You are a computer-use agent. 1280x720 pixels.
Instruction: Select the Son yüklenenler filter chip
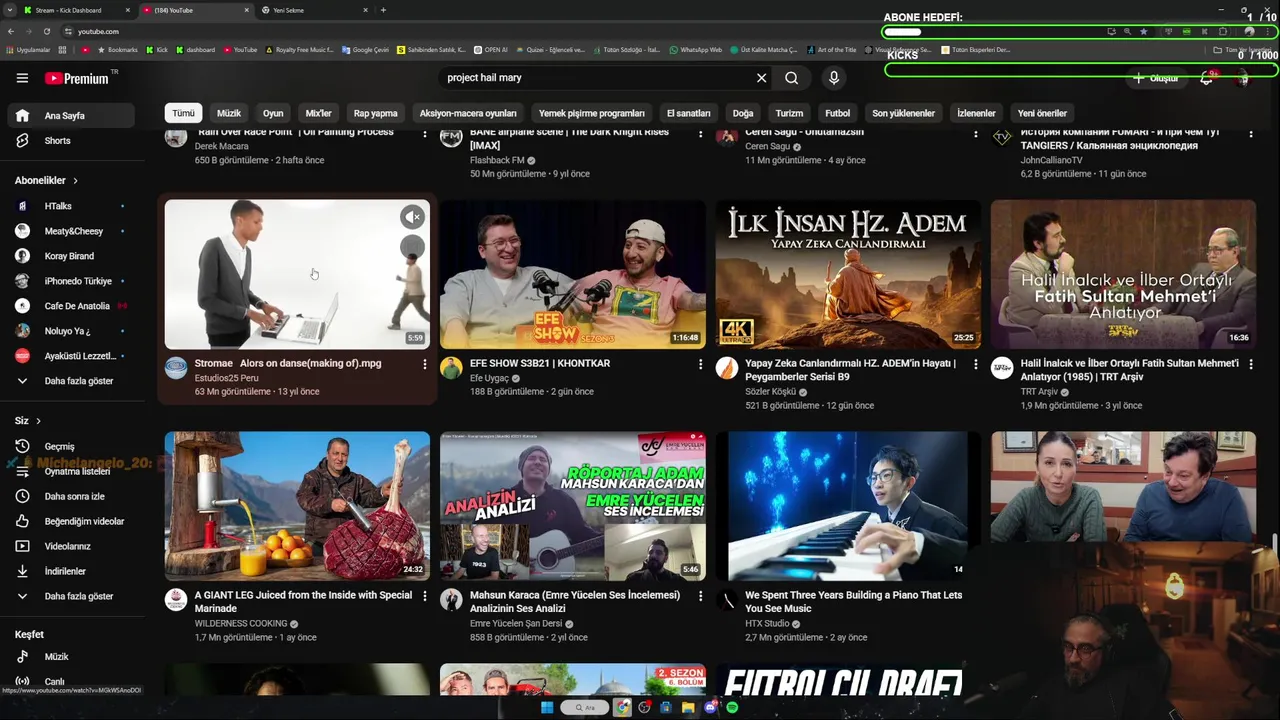coord(903,114)
